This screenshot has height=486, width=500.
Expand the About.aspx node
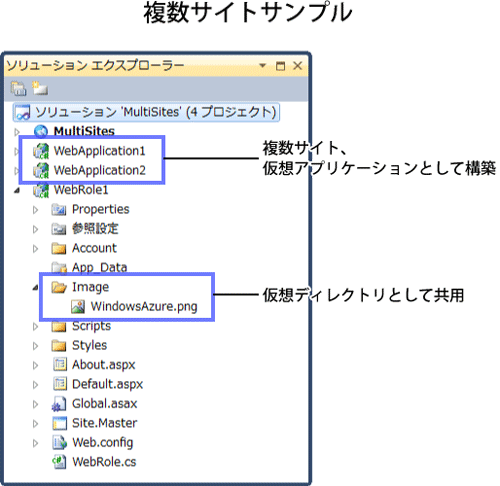tap(35, 365)
